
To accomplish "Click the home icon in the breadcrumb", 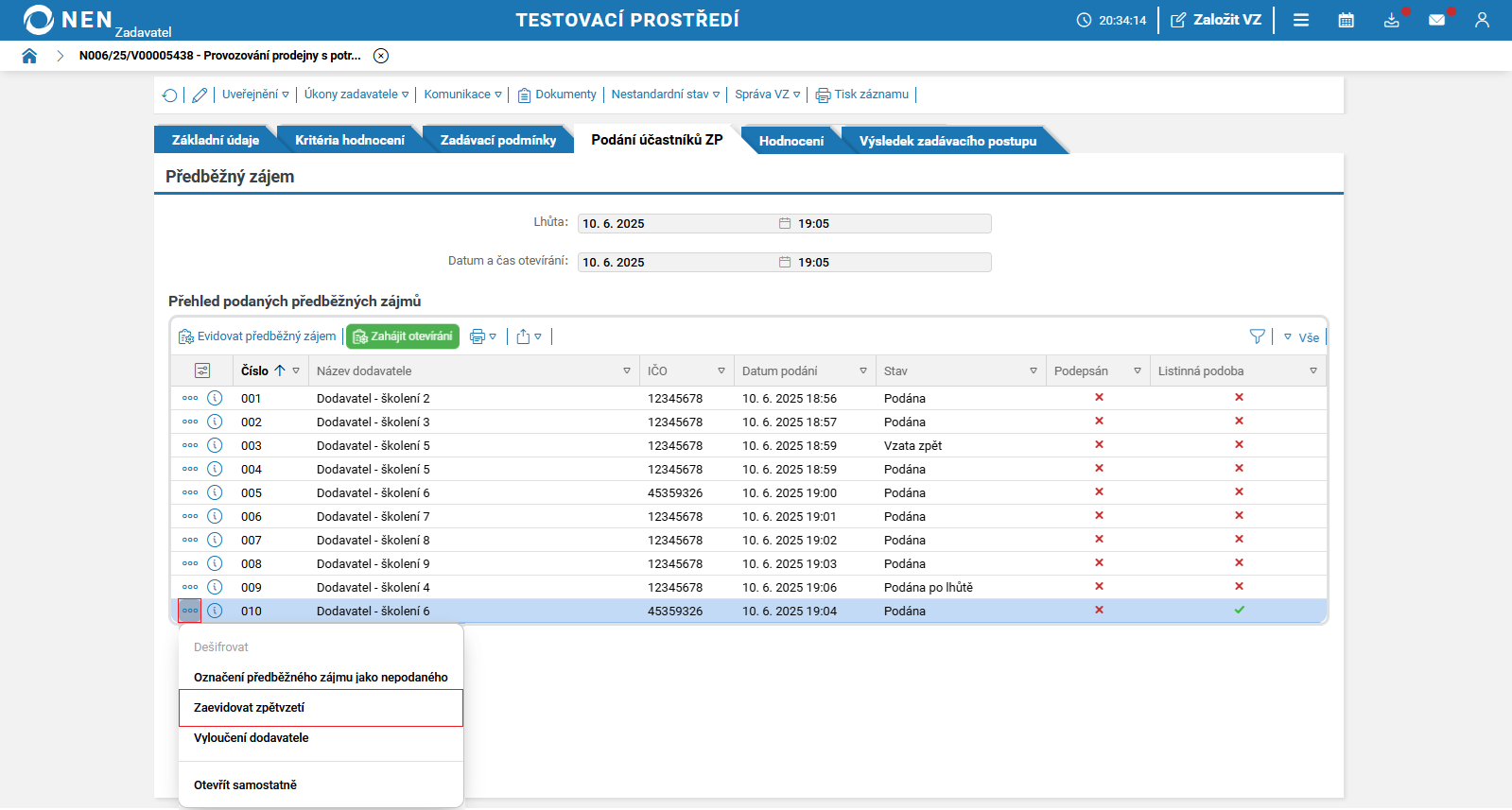I will [x=29, y=56].
